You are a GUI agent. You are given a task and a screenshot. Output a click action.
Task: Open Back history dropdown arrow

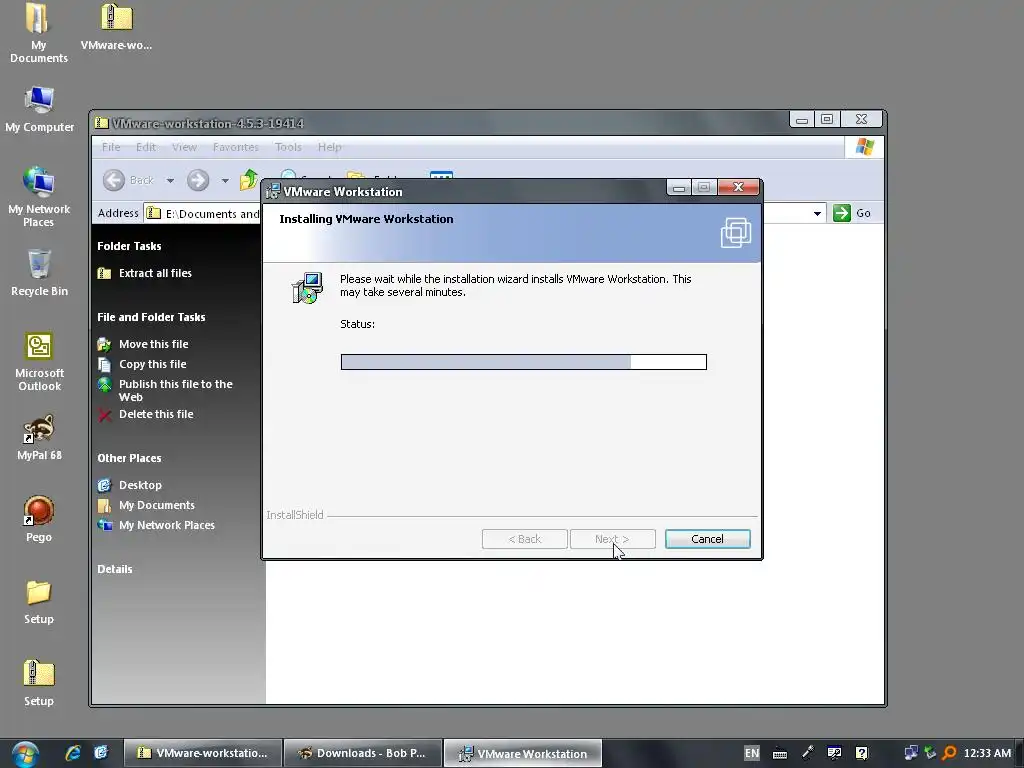click(x=170, y=180)
